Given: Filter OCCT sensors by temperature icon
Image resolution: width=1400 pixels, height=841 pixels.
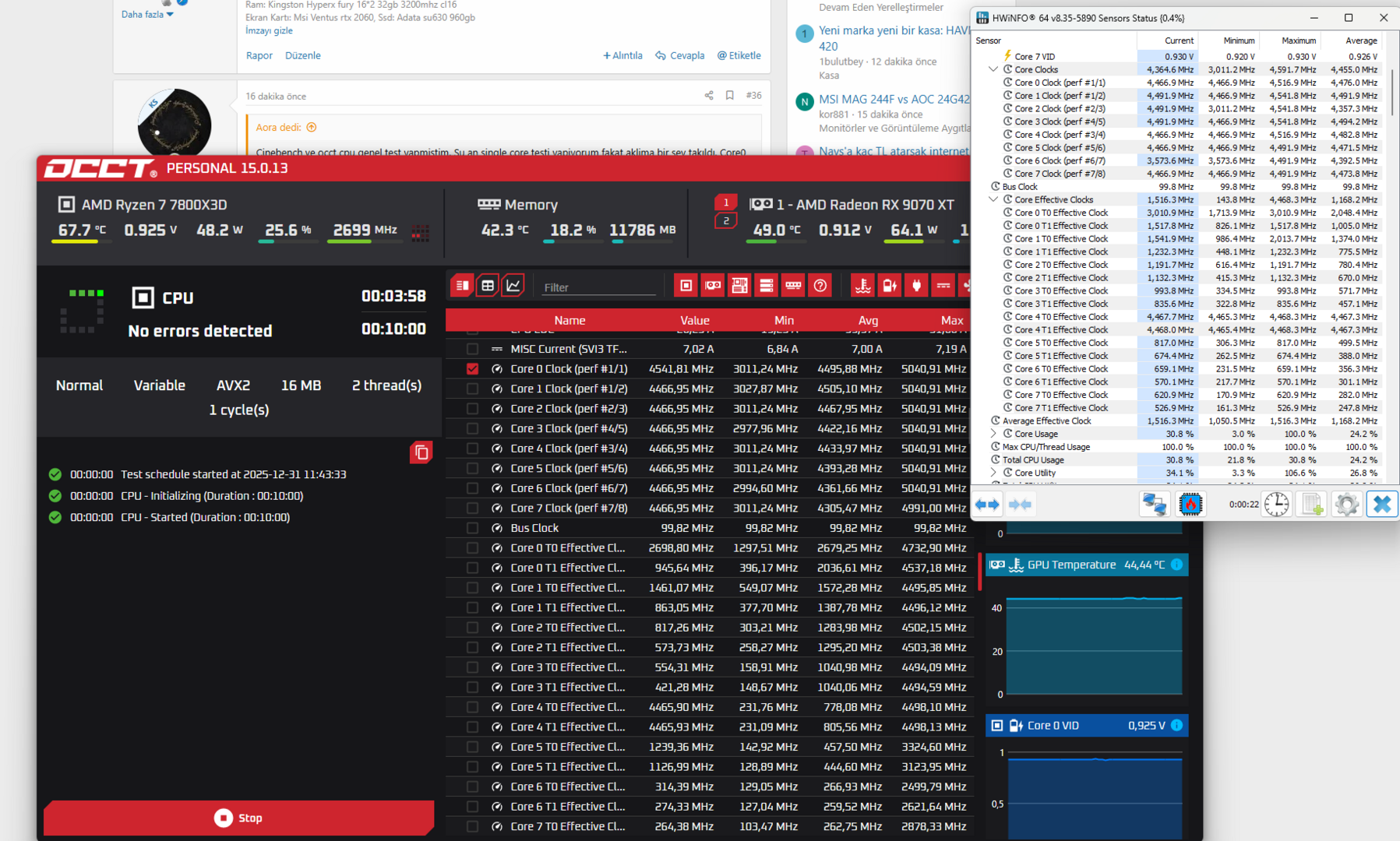Looking at the screenshot, I should click(x=862, y=286).
